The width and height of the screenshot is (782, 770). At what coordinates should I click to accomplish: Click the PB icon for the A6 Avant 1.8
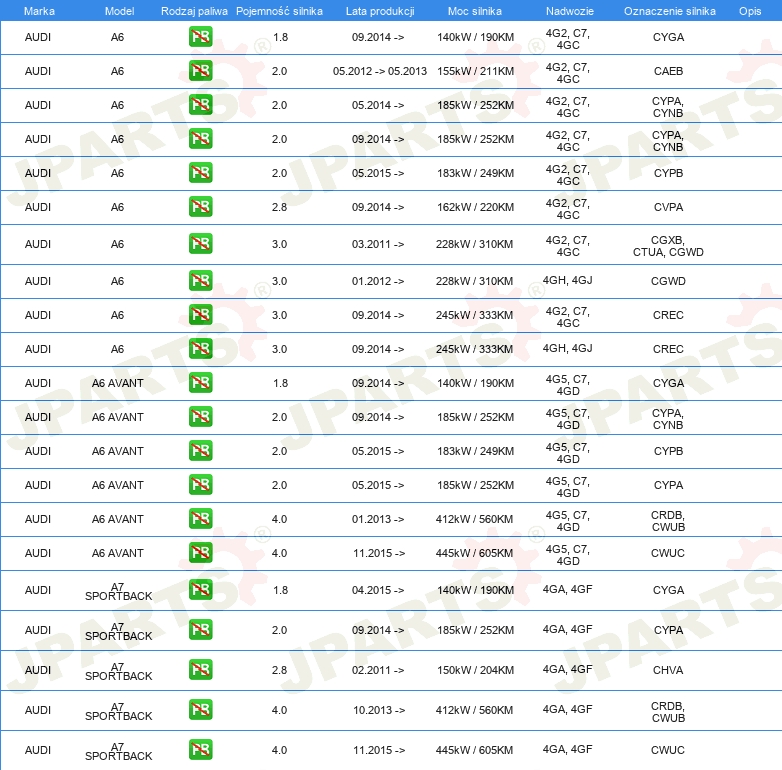(200, 383)
